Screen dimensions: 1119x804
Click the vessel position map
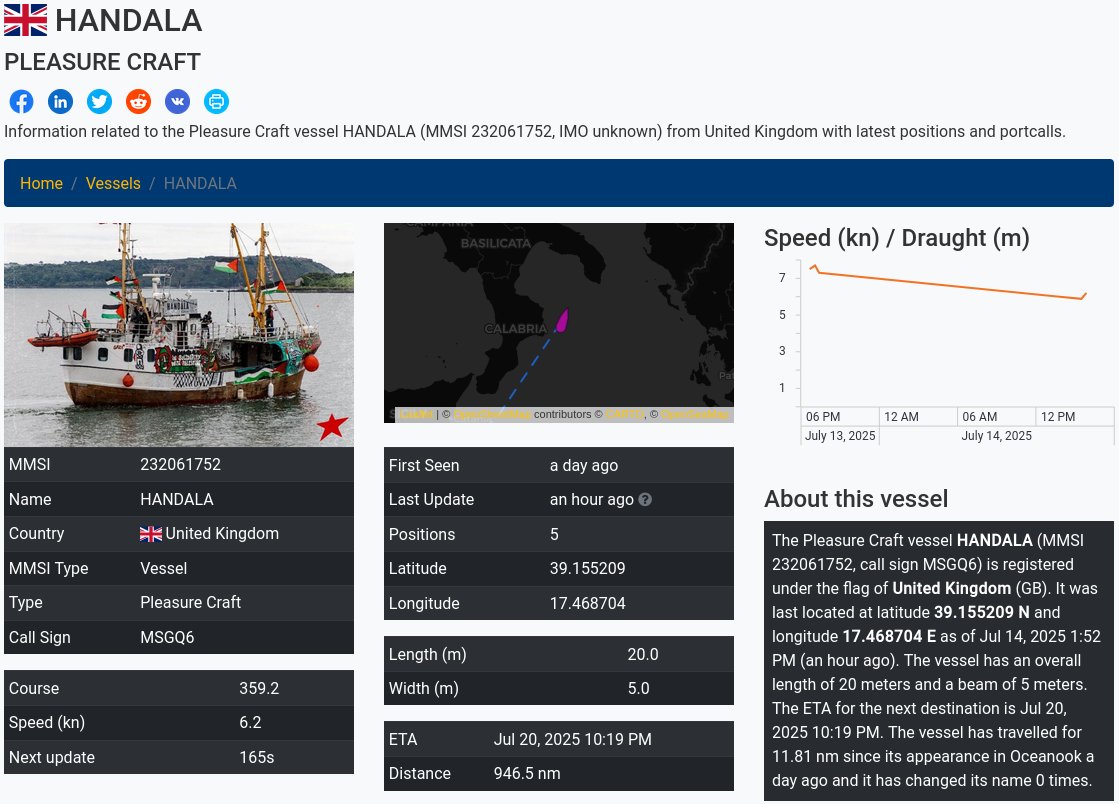tap(559, 322)
